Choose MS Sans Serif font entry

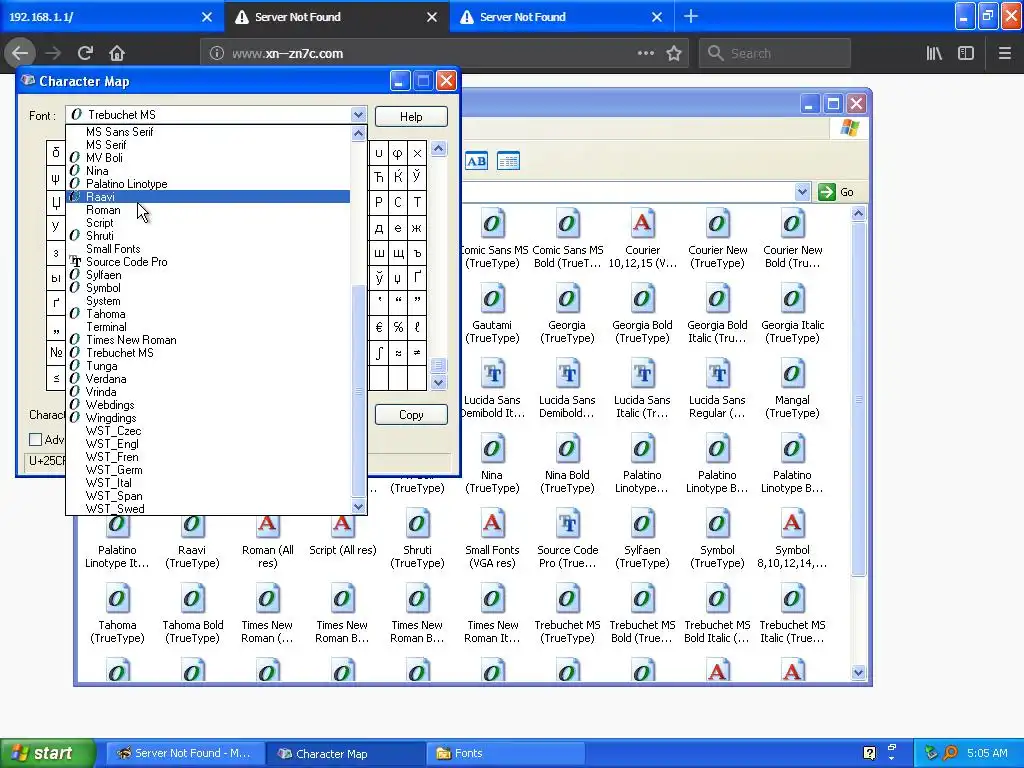[208, 132]
